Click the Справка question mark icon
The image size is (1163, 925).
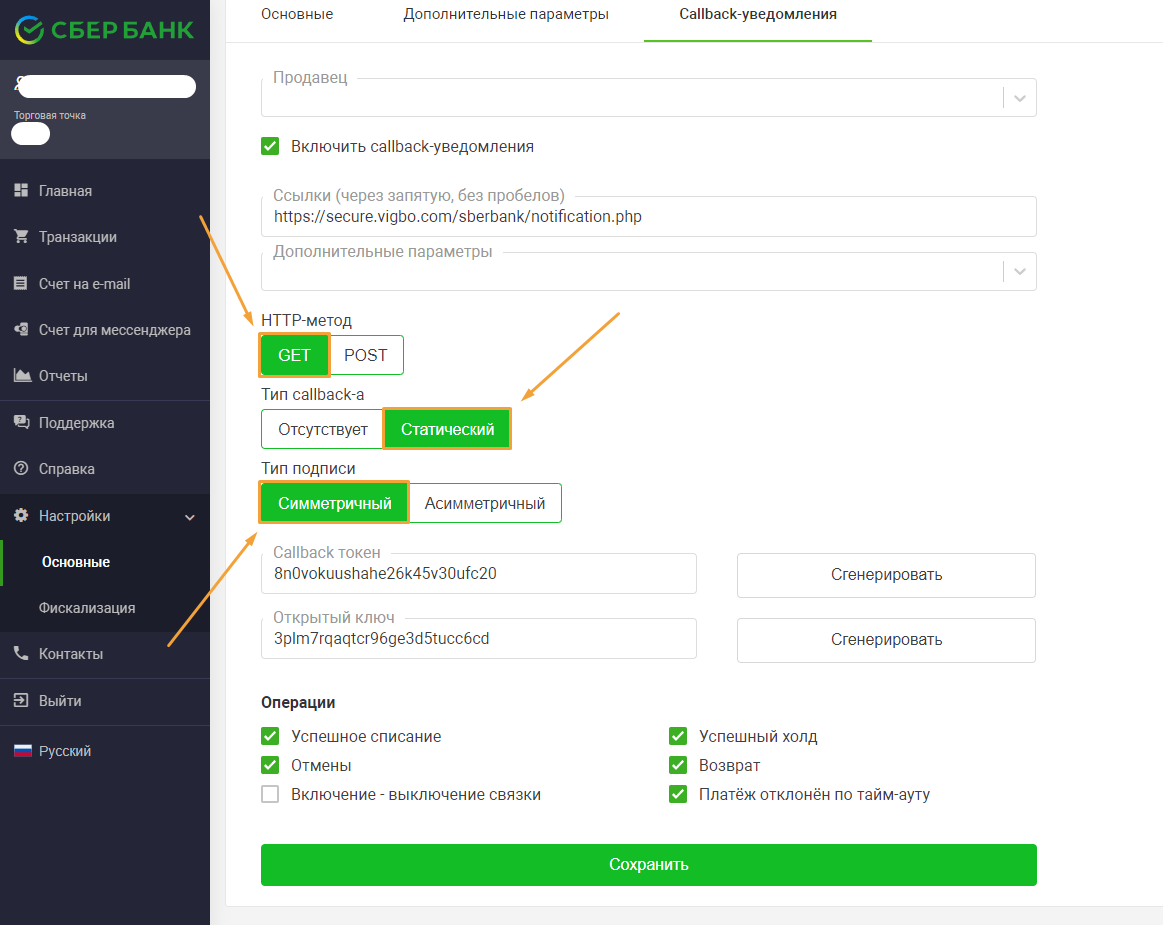21,468
